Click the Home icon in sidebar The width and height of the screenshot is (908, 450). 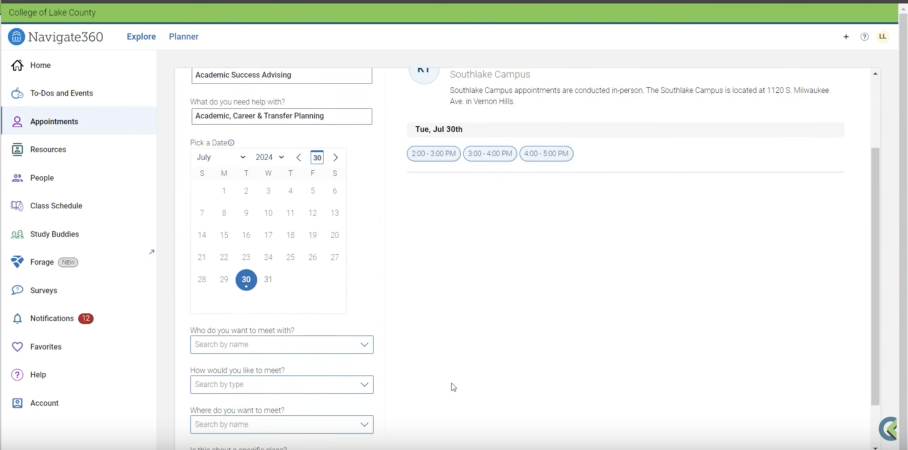pos(17,65)
